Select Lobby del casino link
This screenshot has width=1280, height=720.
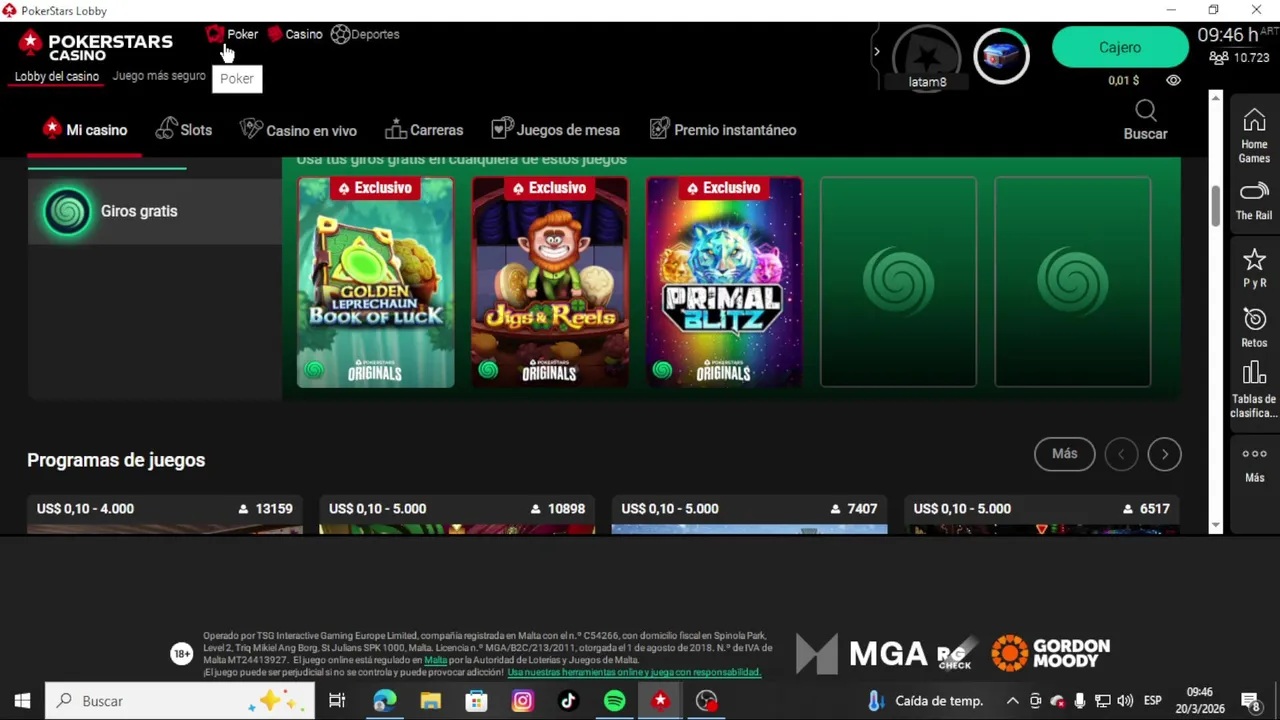point(57,76)
